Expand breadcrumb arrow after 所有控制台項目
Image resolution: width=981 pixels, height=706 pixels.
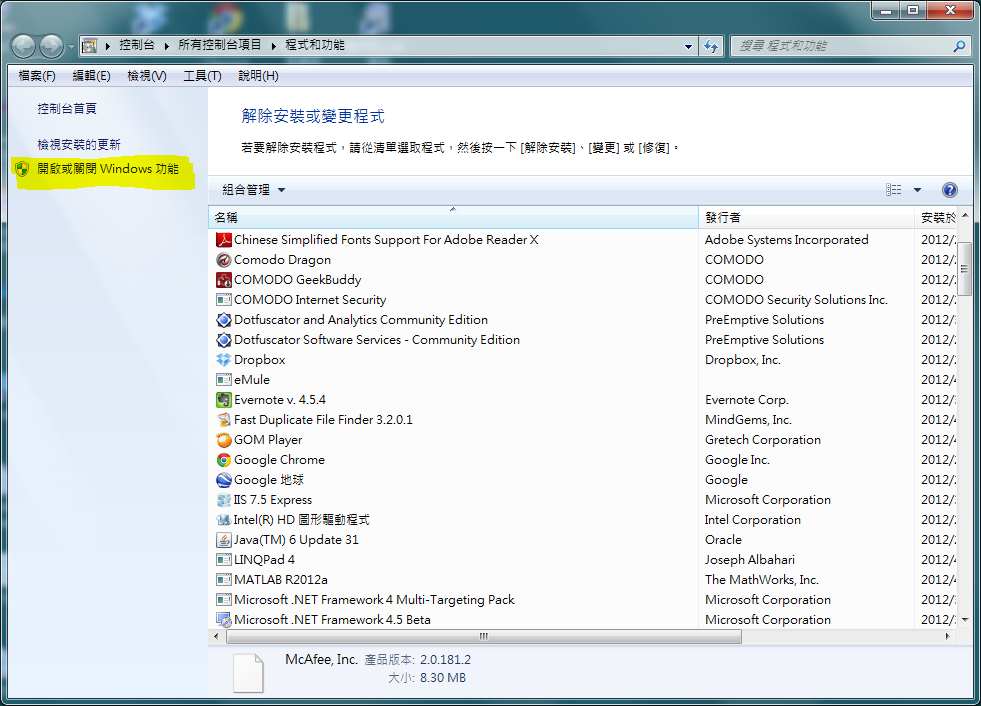tap(273, 46)
